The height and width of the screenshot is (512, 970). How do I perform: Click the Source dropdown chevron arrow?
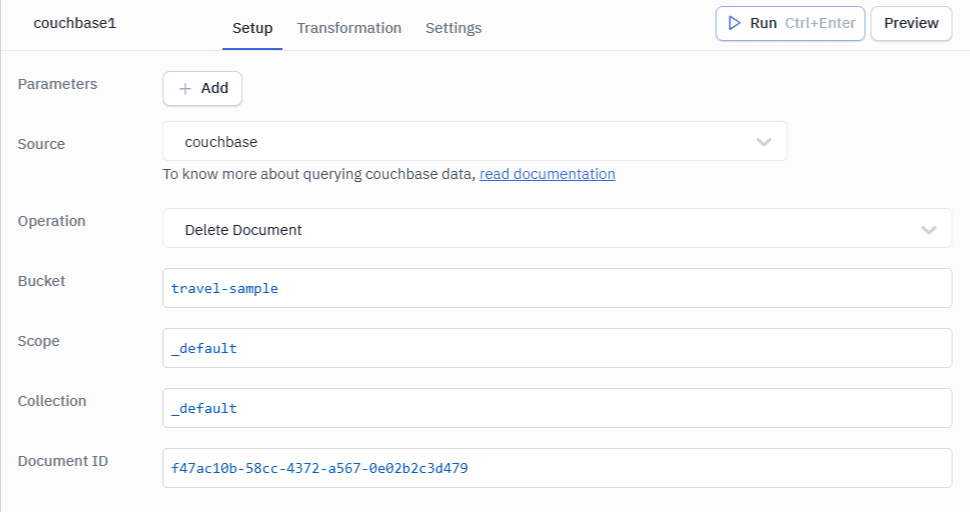(x=764, y=142)
